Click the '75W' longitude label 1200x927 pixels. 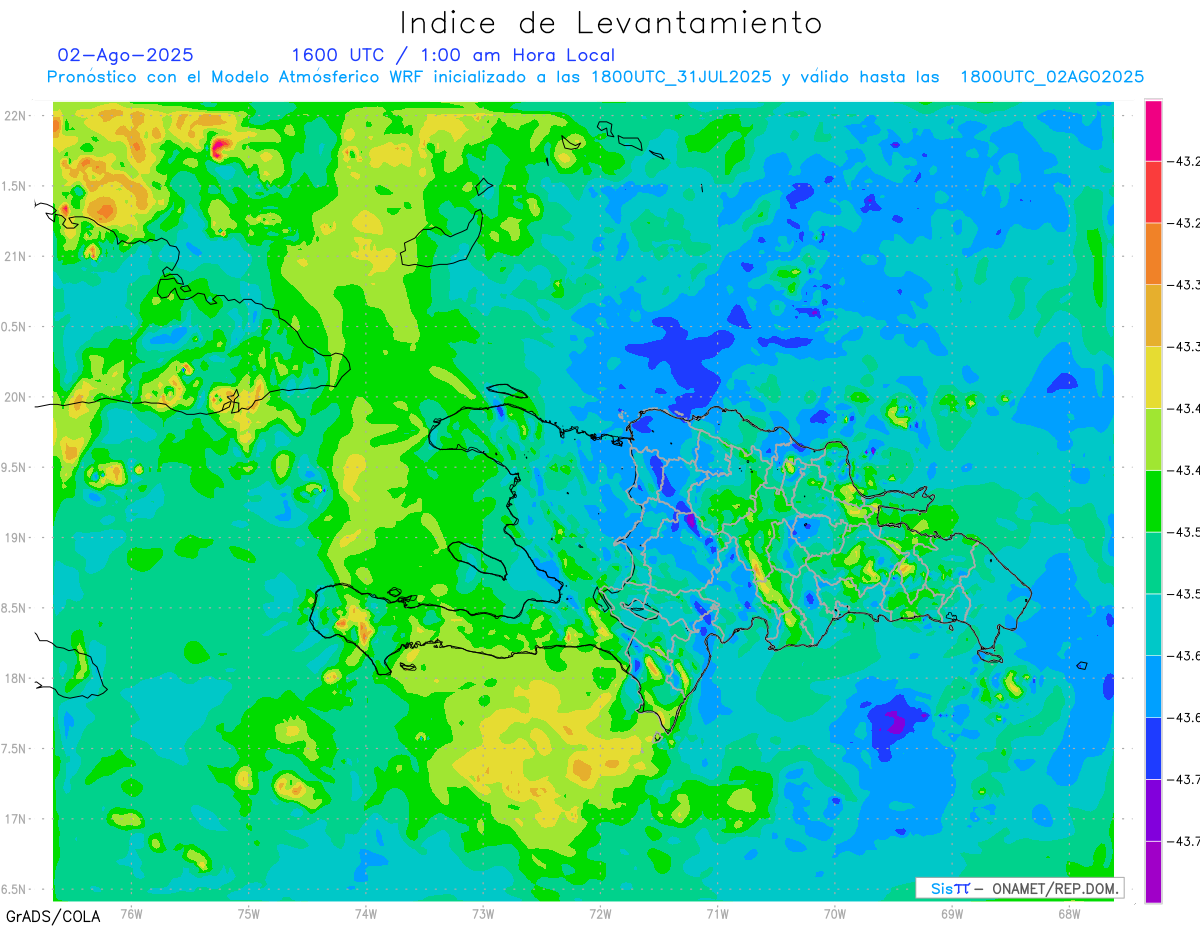point(249,914)
